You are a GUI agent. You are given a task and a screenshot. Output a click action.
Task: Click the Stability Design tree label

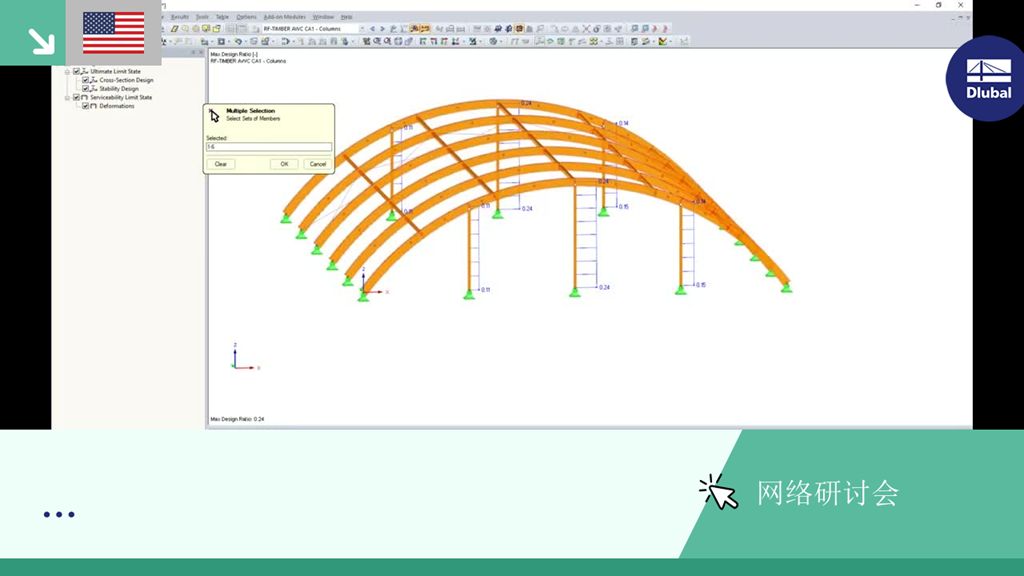click(119, 88)
